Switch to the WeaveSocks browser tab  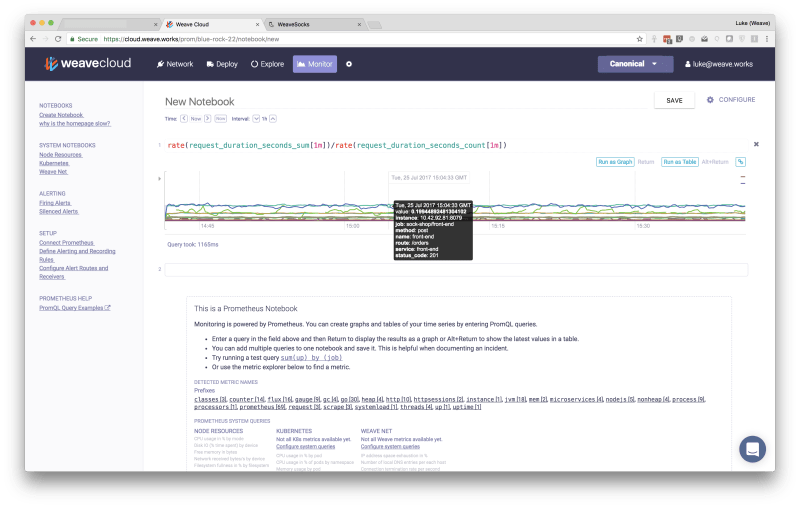(314, 24)
